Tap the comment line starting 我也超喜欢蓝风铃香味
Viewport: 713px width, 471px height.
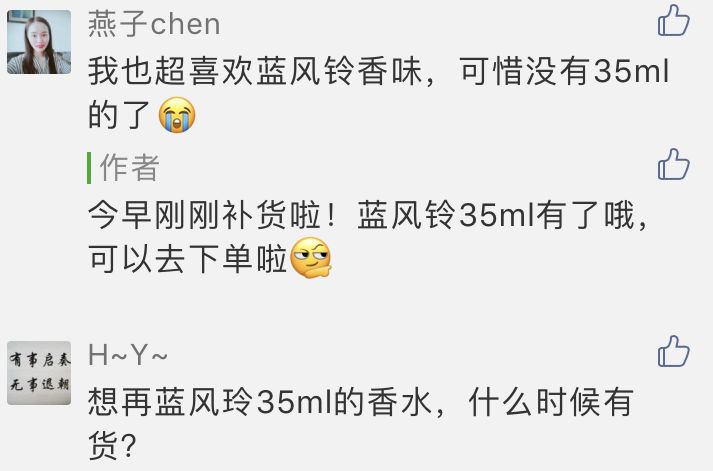378,71
